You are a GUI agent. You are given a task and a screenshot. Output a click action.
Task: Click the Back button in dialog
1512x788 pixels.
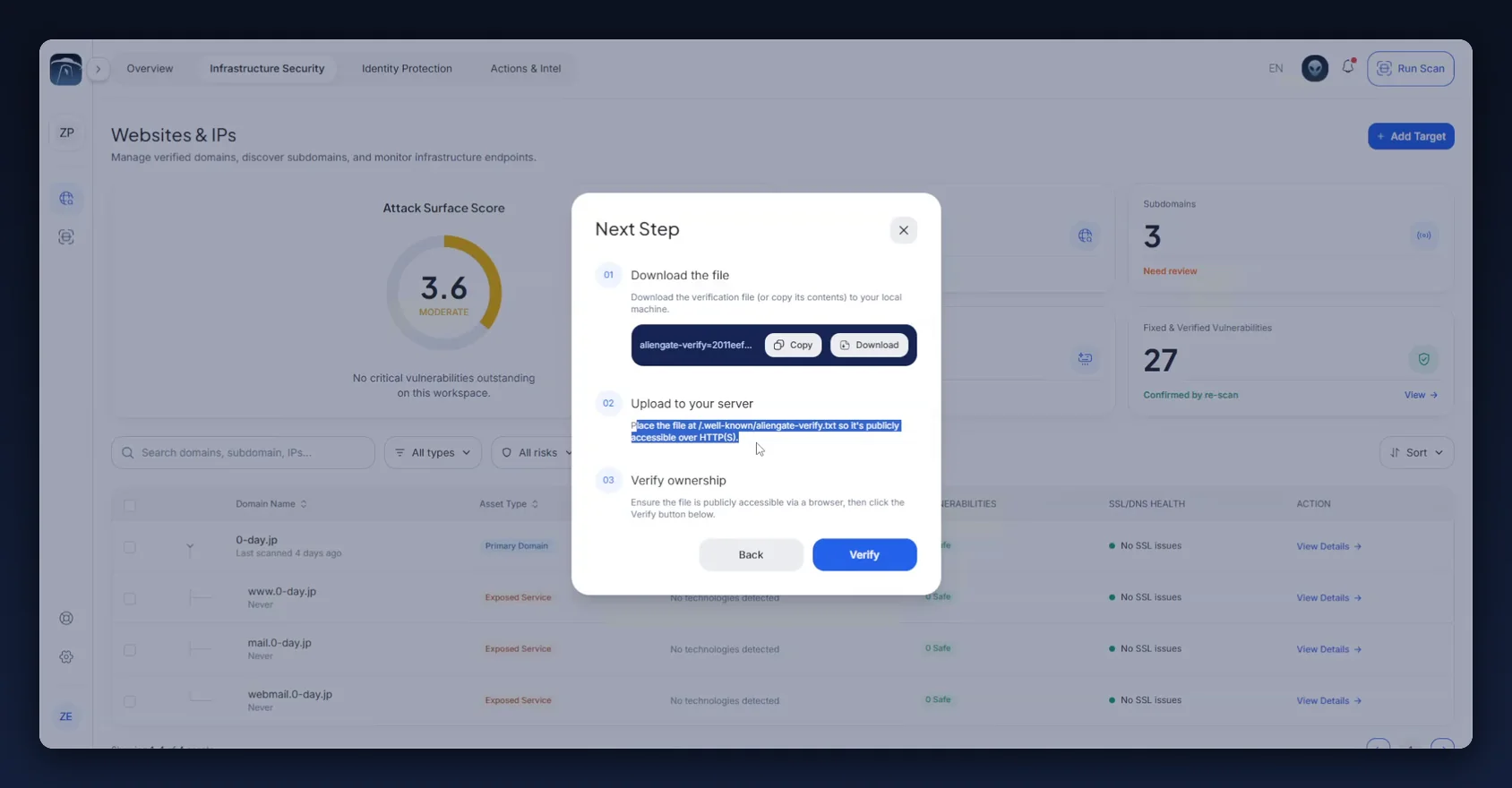(x=751, y=554)
